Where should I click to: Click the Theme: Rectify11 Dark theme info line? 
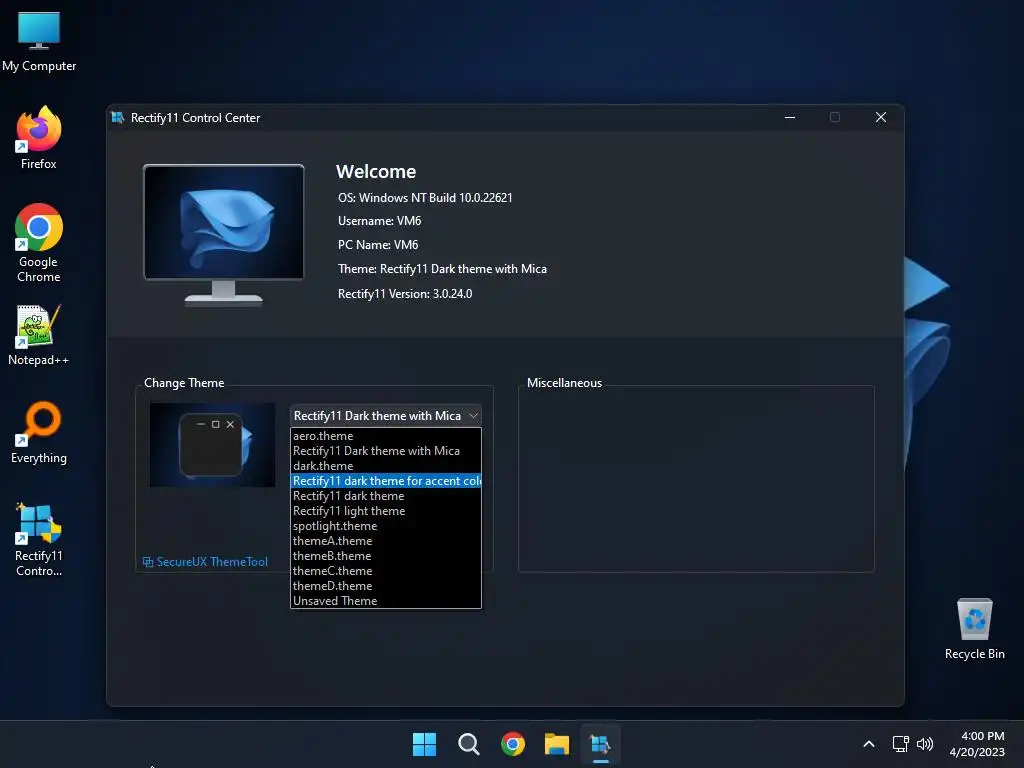pos(442,269)
